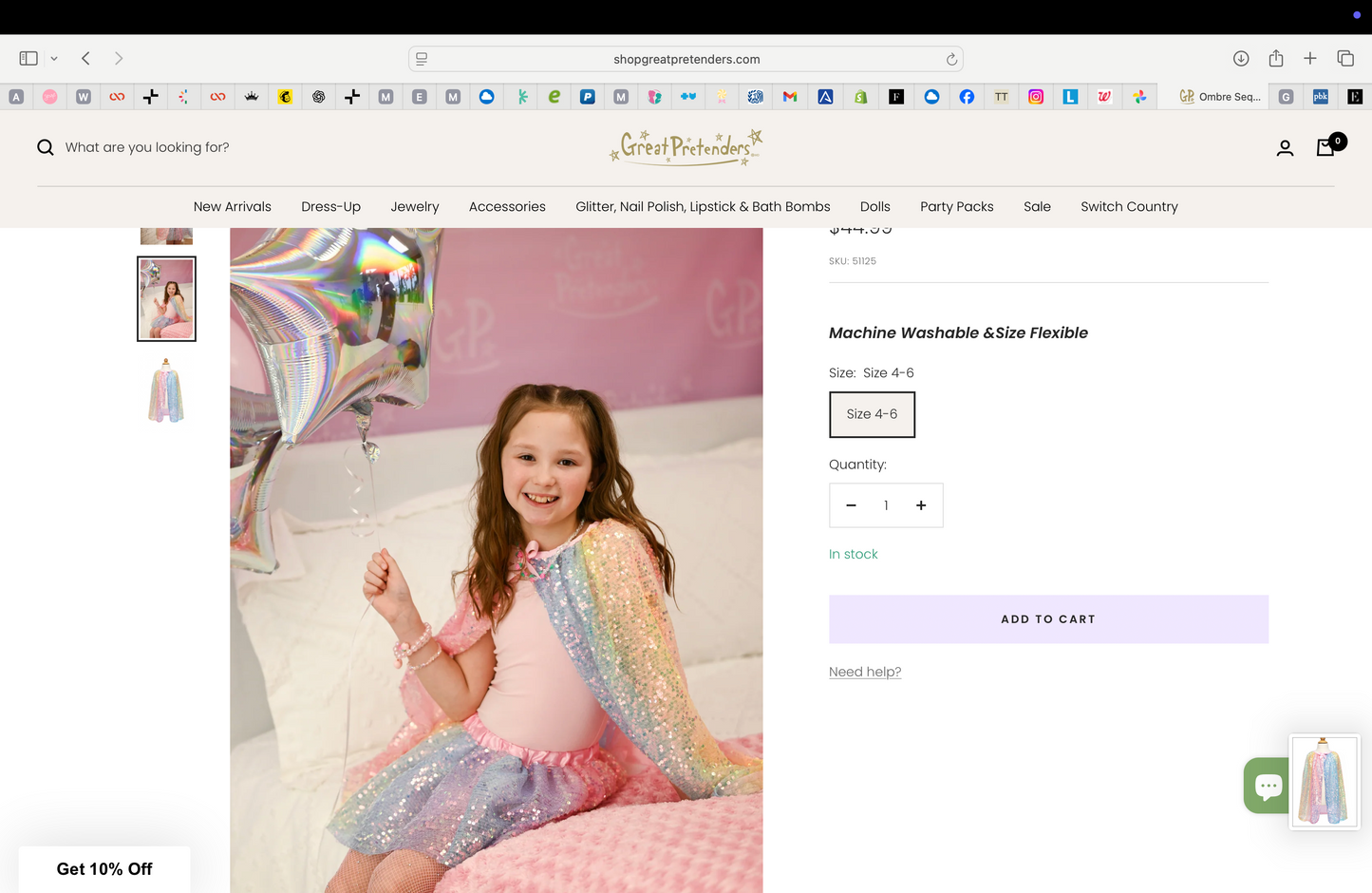Image resolution: width=1372 pixels, height=893 pixels.
Task: Open the account login icon
Action: [1285, 148]
